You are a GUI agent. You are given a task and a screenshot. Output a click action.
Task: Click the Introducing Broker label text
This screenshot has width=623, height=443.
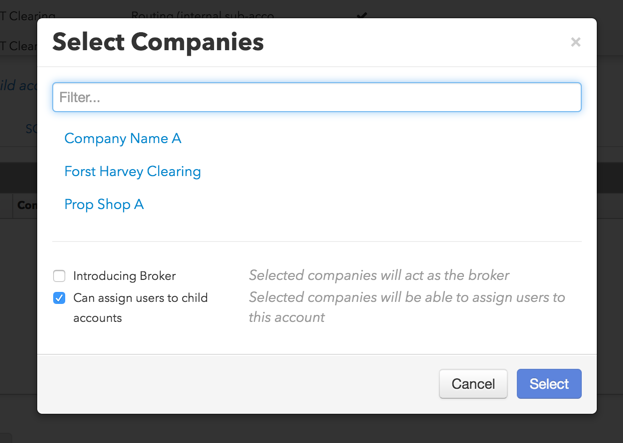pyautogui.click(x=124, y=276)
